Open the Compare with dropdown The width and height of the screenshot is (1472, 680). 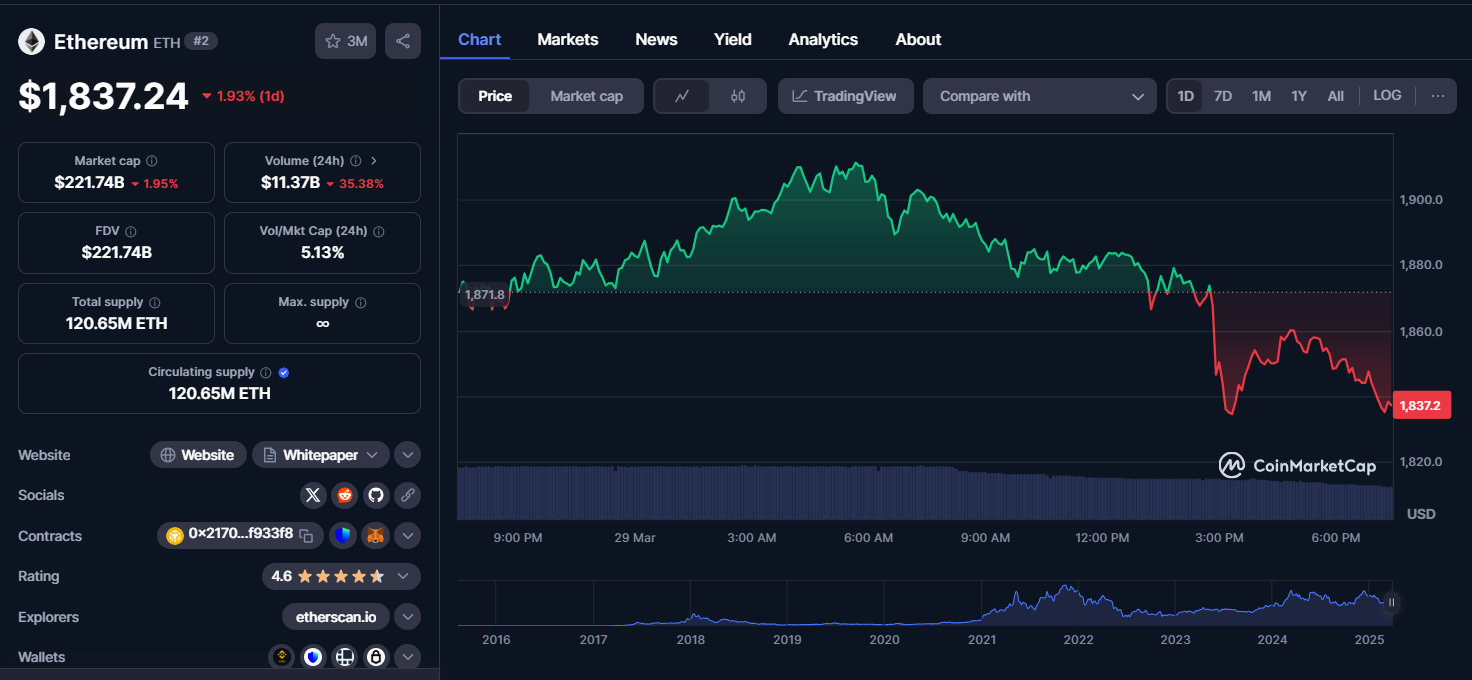[1040, 96]
